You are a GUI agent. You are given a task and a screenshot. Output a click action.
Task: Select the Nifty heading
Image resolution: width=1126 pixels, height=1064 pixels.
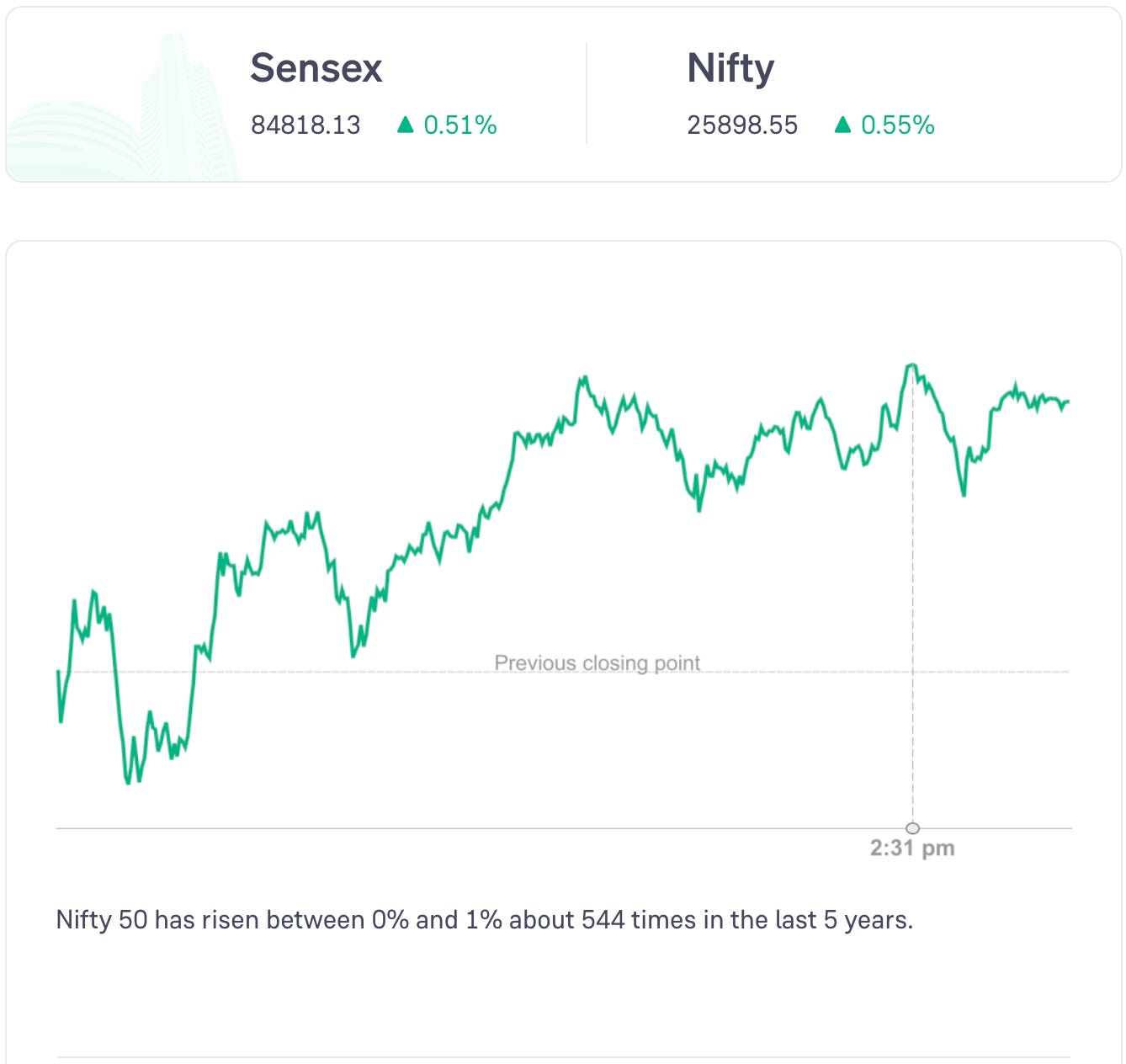coord(730,68)
